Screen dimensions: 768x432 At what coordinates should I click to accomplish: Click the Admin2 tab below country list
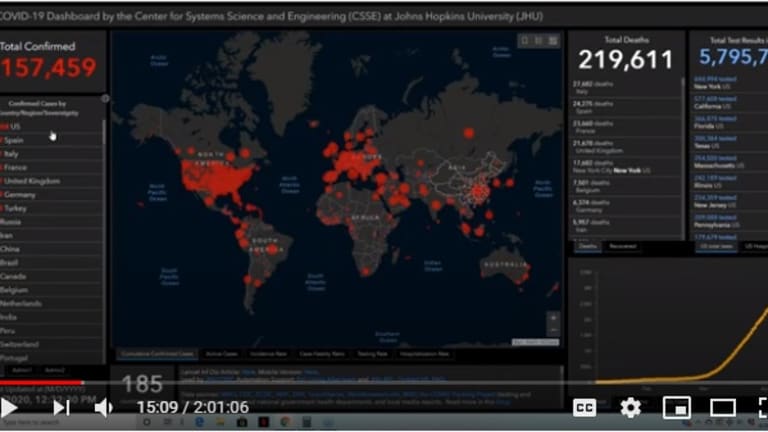point(54,370)
